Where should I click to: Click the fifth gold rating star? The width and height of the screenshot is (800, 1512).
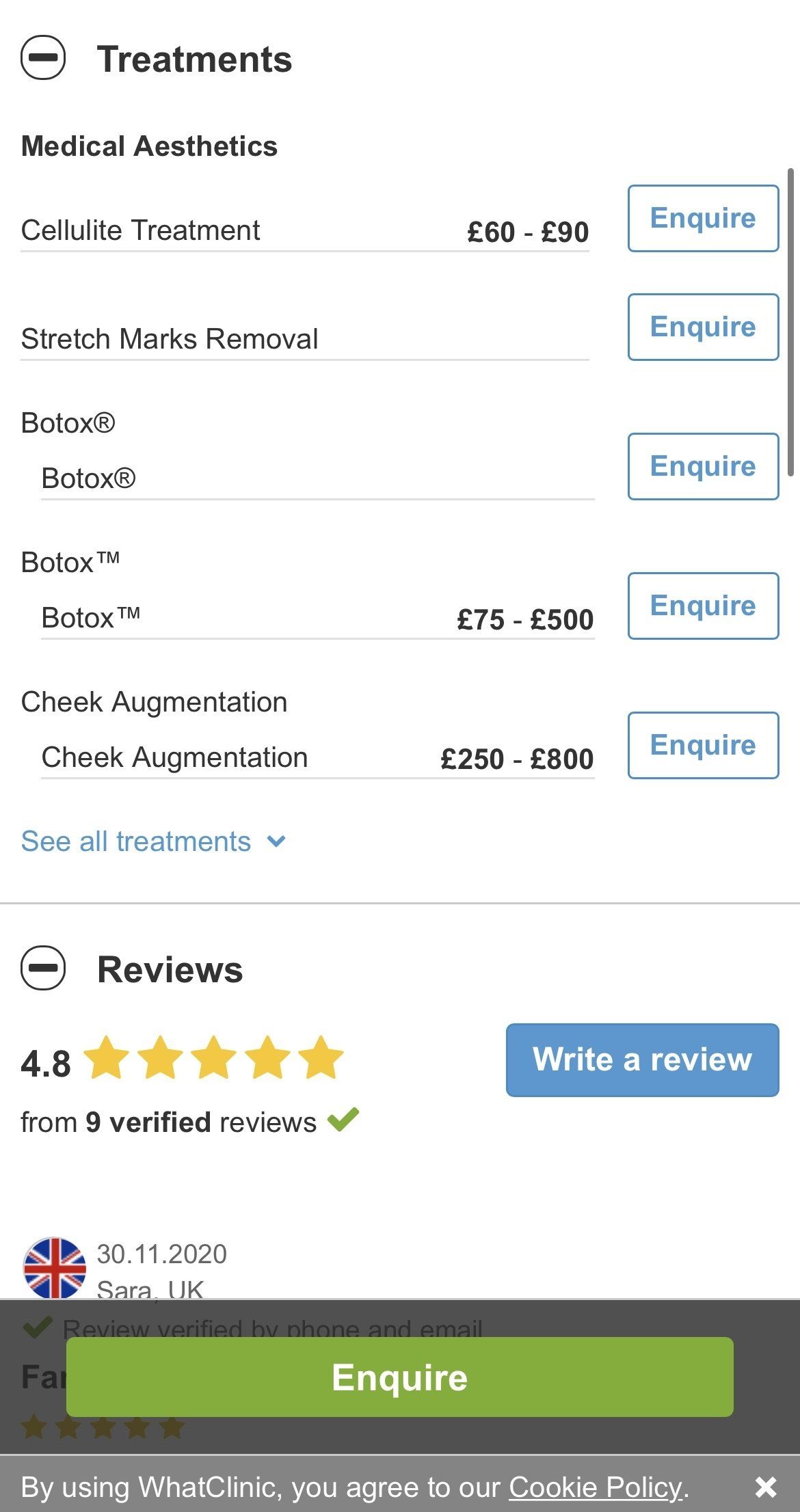321,1057
